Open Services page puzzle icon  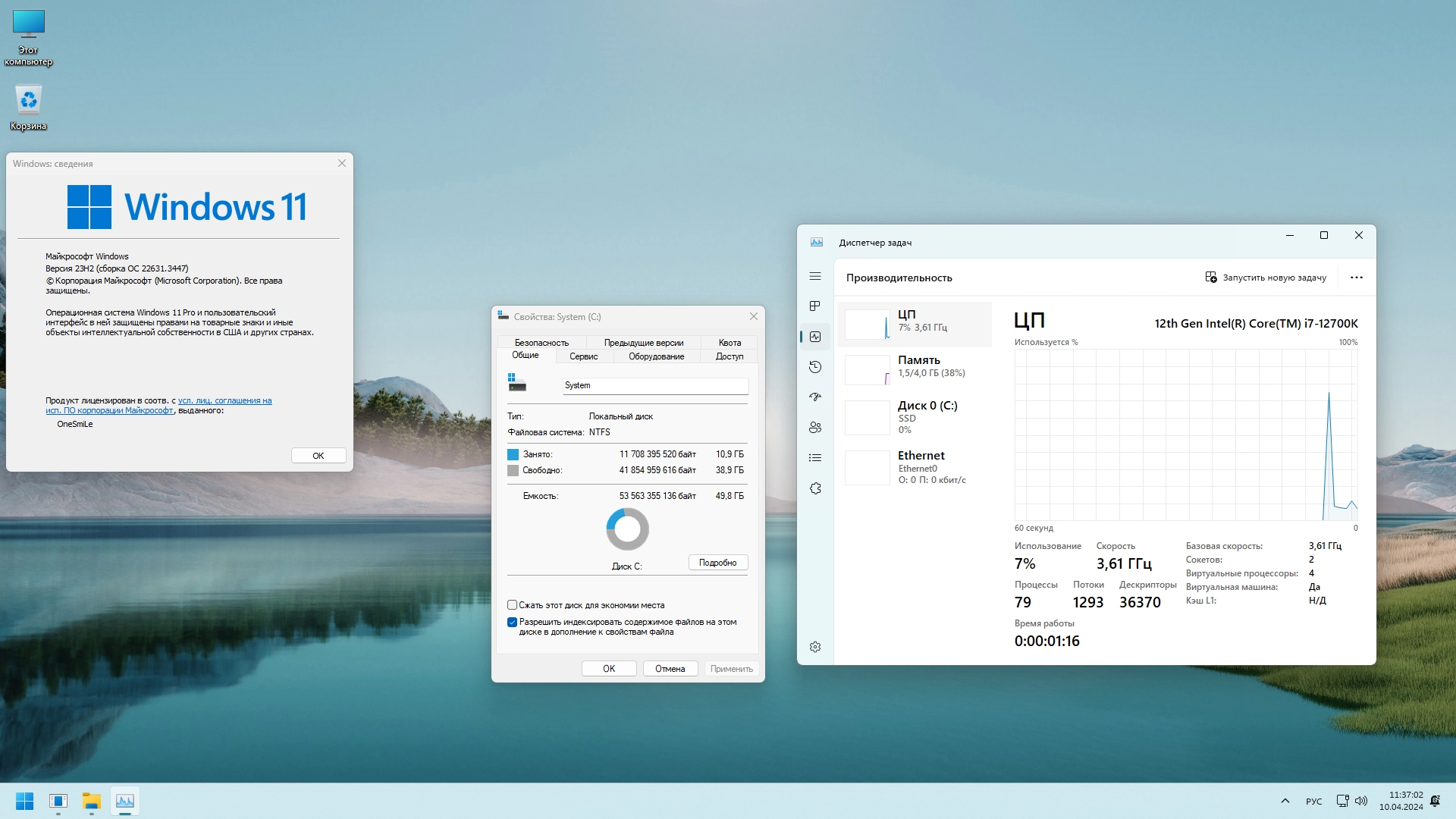point(815,488)
